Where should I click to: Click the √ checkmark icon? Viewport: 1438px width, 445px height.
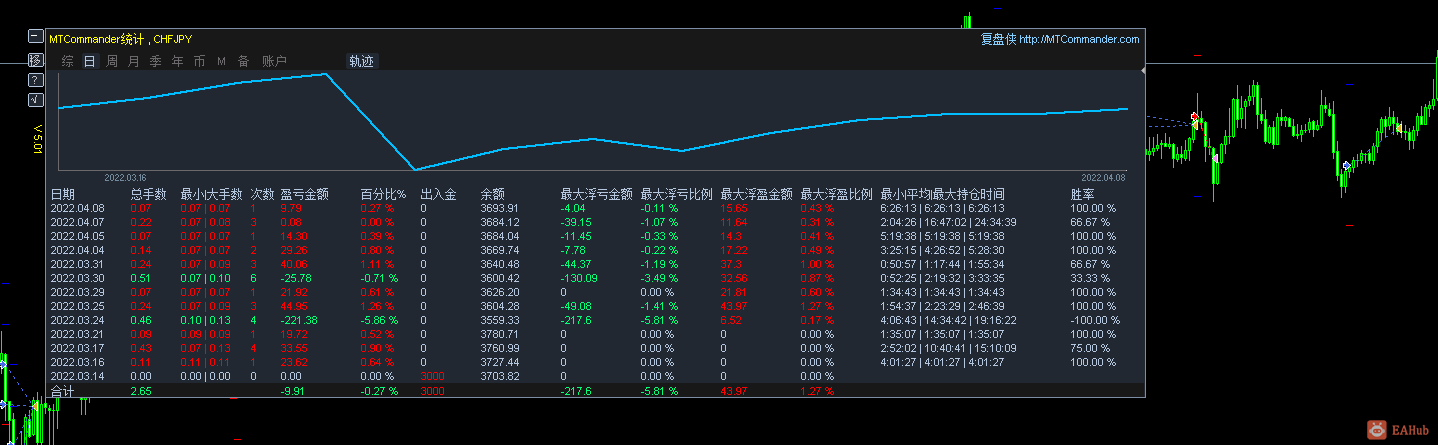click(35, 100)
